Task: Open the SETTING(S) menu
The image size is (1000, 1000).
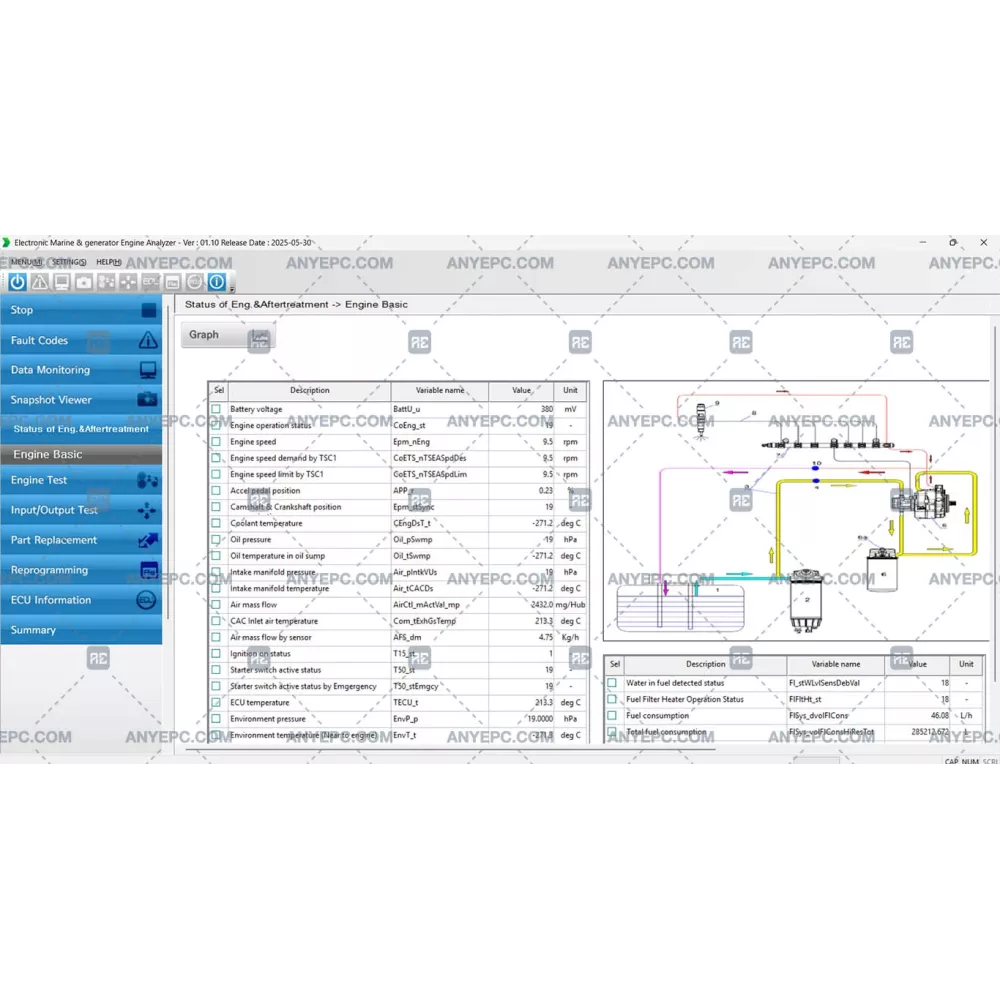Action: coord(69,262)
